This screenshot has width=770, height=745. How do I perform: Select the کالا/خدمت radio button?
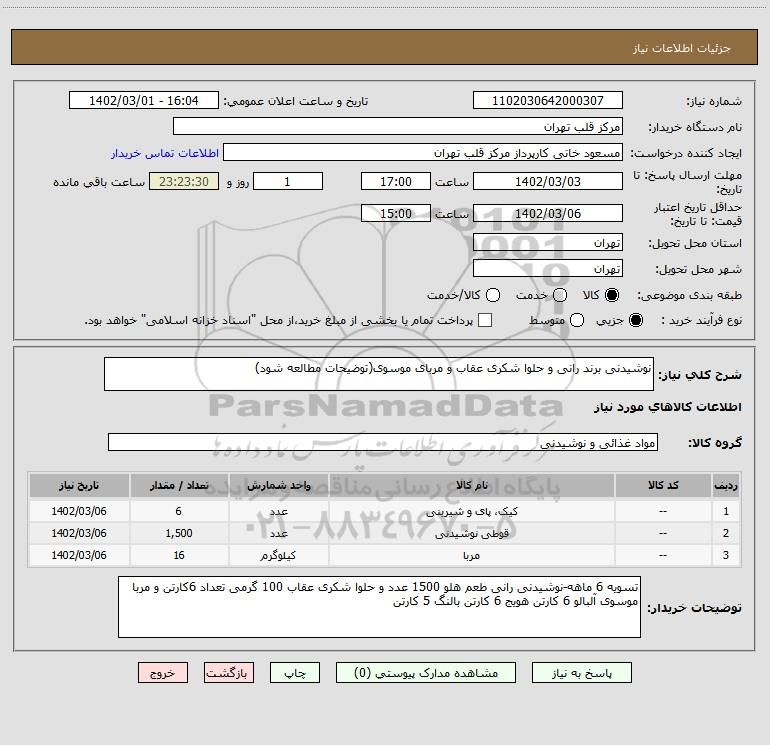pyautogui.click(x=493, y=295)
